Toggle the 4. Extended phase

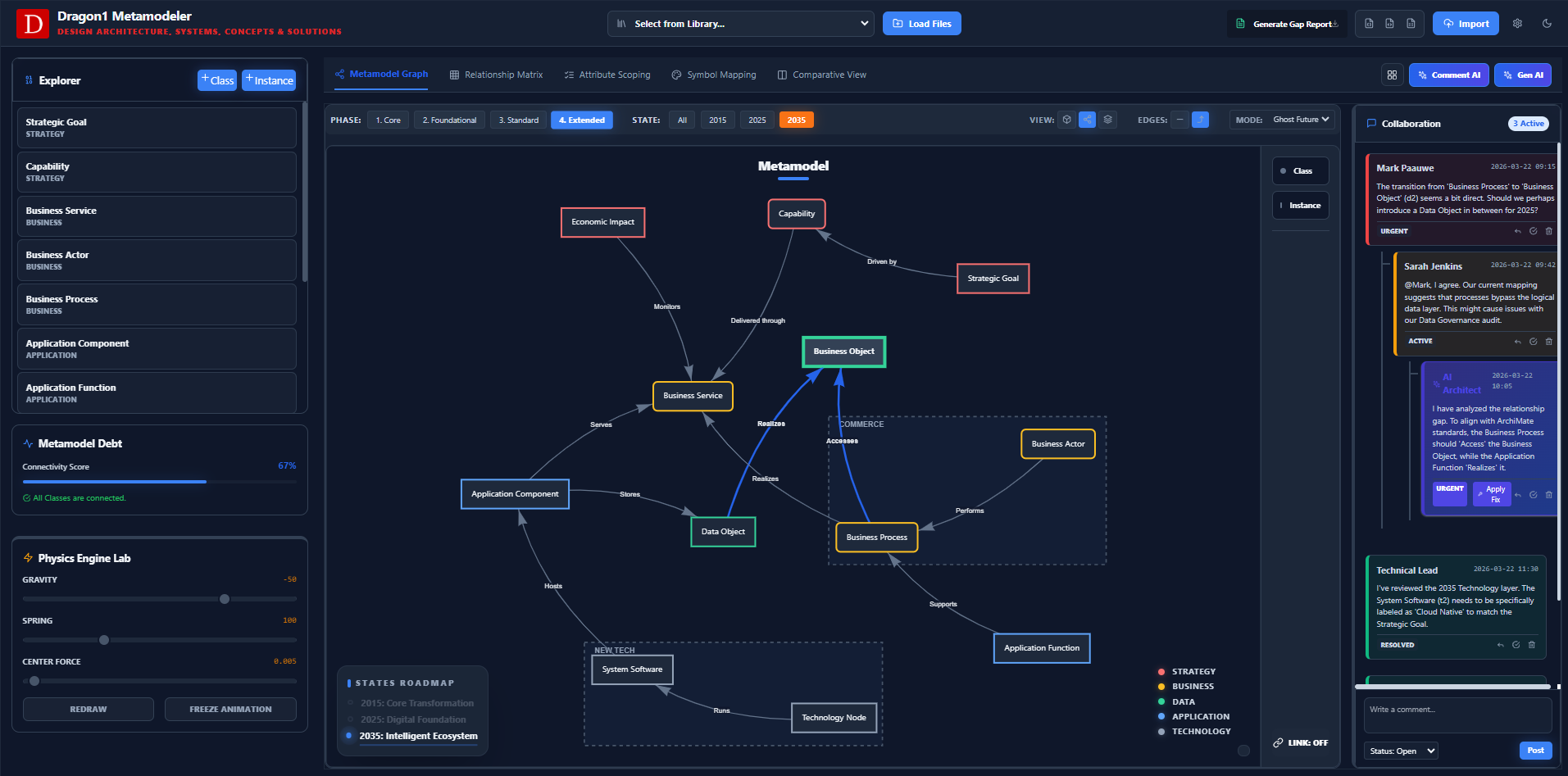click(581, 120)
